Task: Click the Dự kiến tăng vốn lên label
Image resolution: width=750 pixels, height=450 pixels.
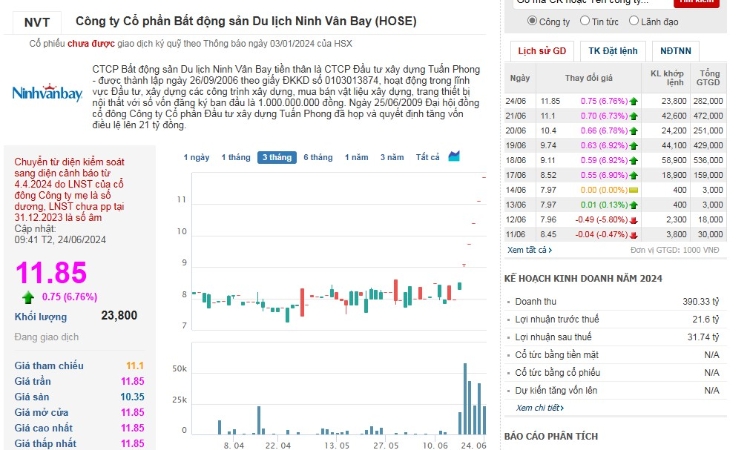Action: tap(556, 390)
